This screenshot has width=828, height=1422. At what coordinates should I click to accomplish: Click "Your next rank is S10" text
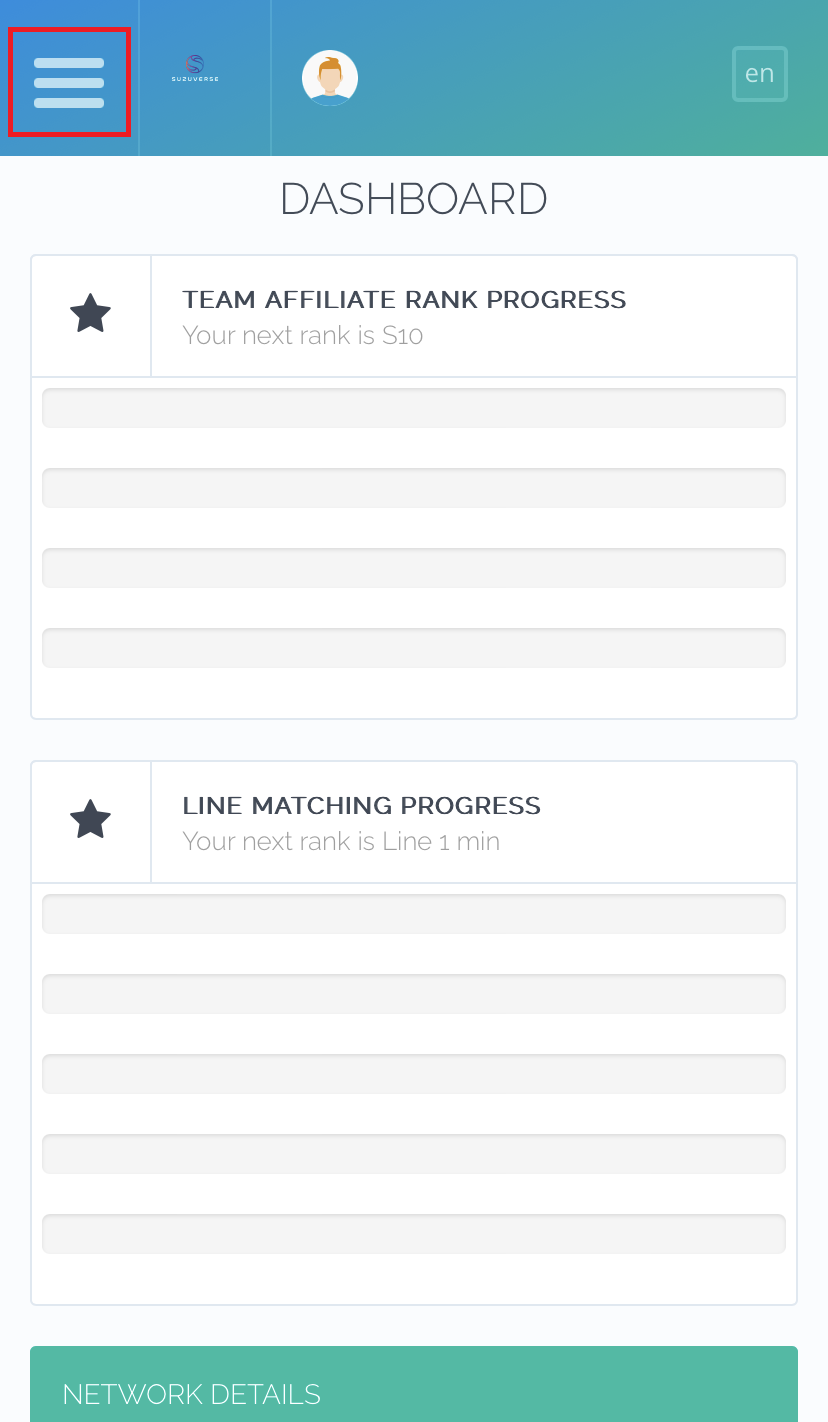(302, 335)
